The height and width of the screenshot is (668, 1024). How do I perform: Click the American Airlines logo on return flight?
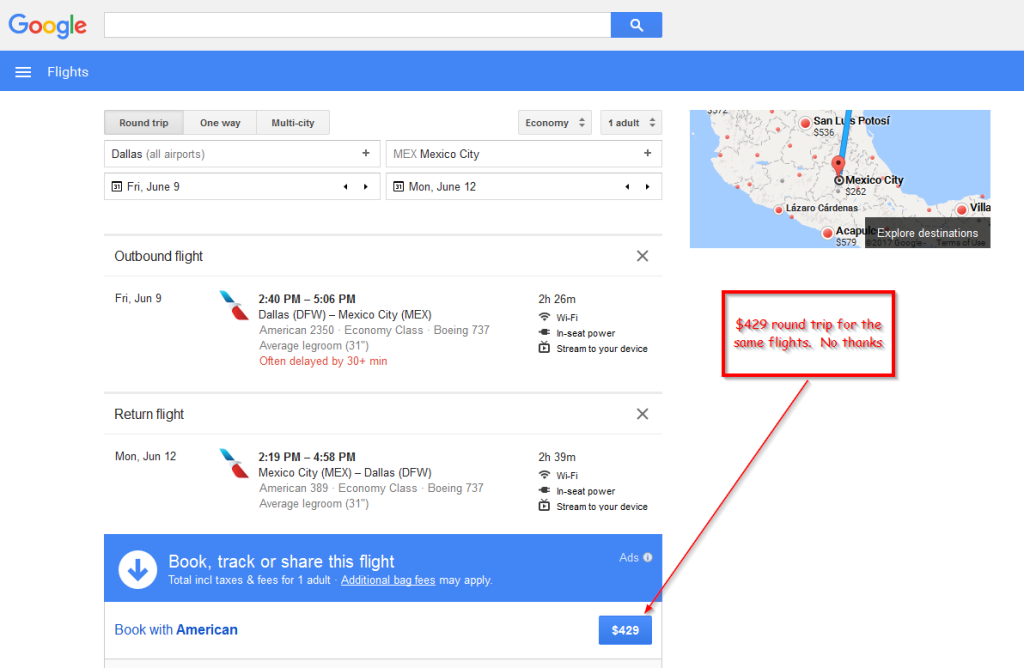[234, 464]
